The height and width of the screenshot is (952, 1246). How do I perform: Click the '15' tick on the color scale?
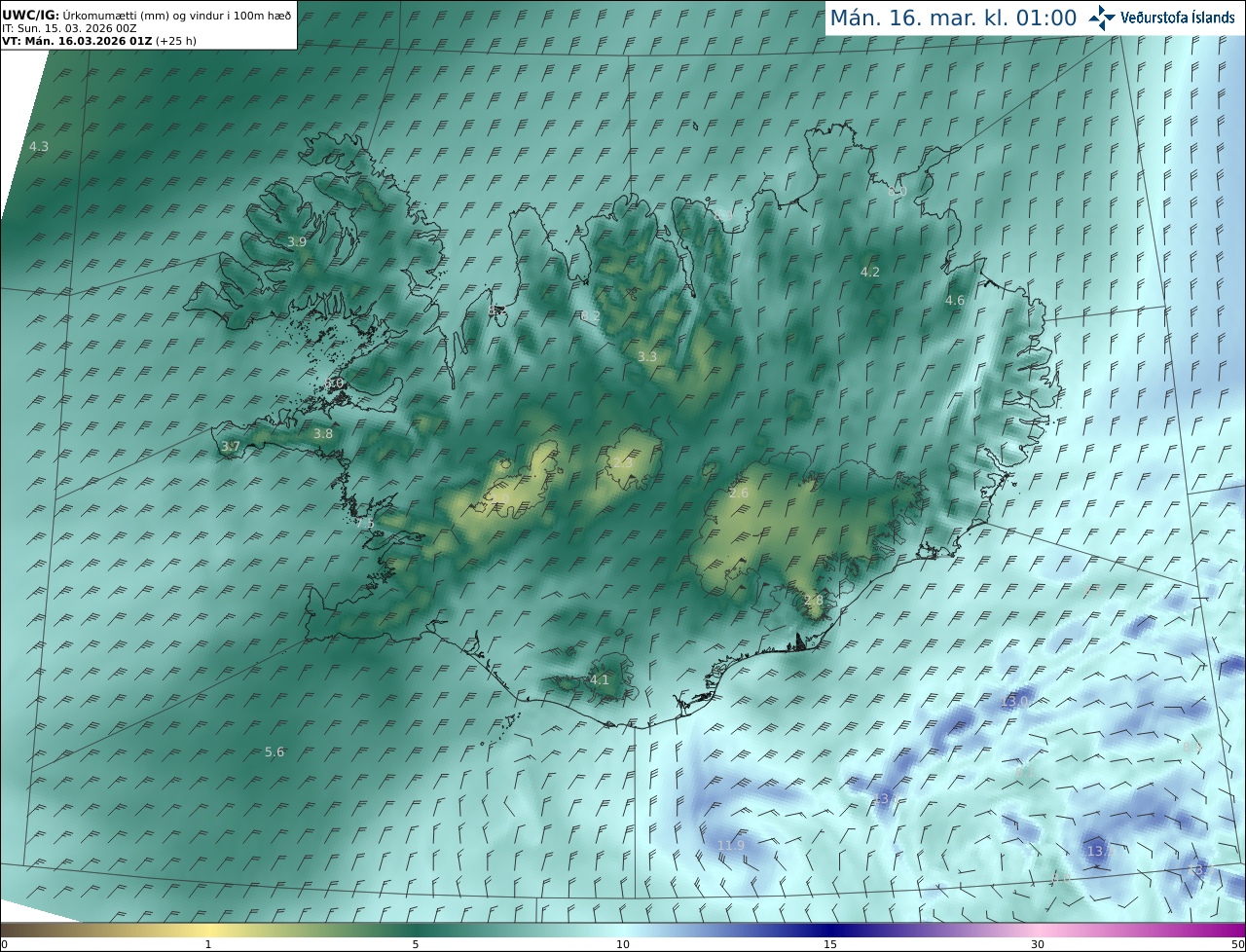830,944
